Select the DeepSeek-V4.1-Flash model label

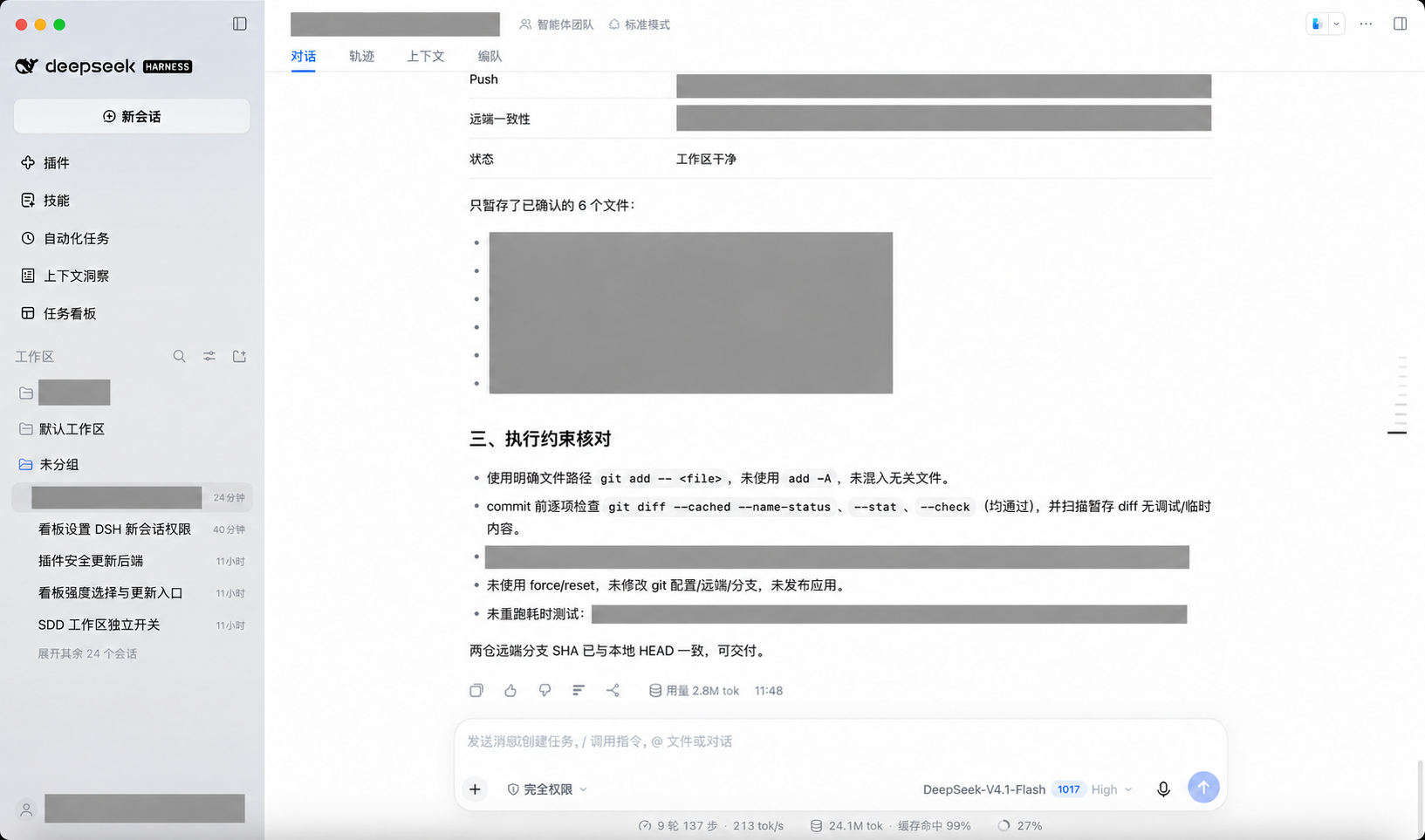tap(983, 789)
